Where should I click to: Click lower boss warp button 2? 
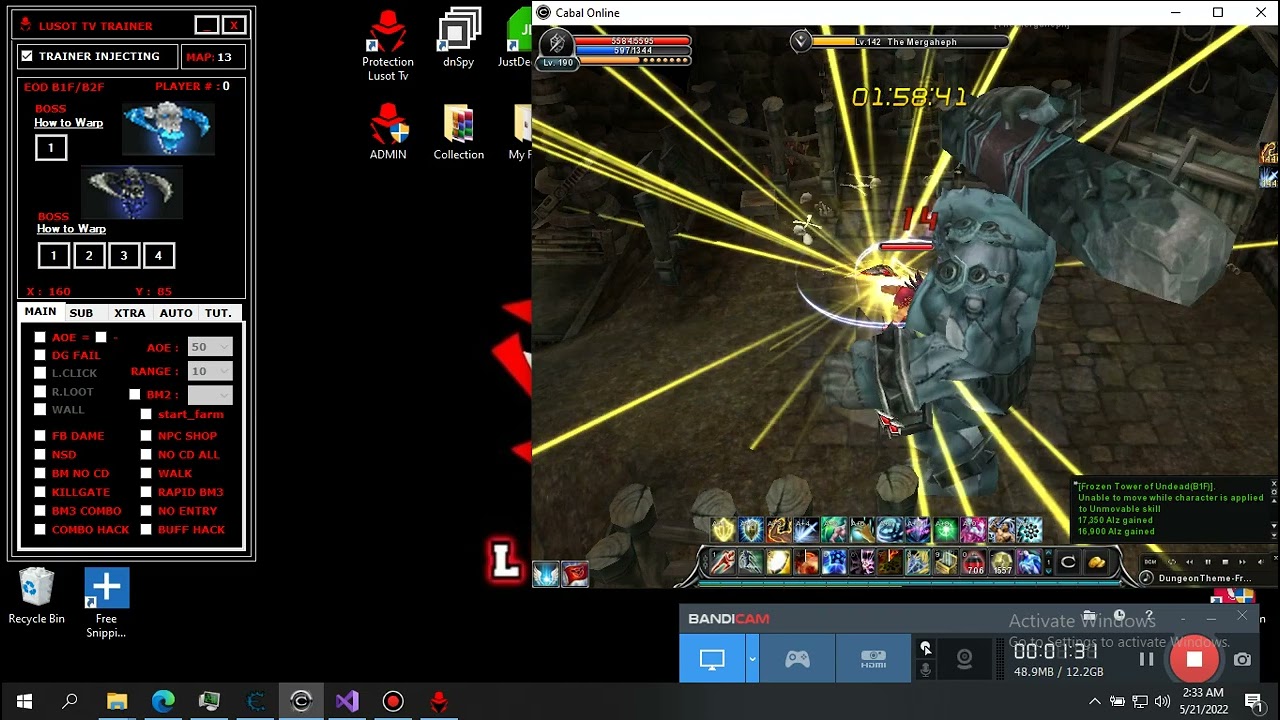pyautogui.click(x=89, y=256)
